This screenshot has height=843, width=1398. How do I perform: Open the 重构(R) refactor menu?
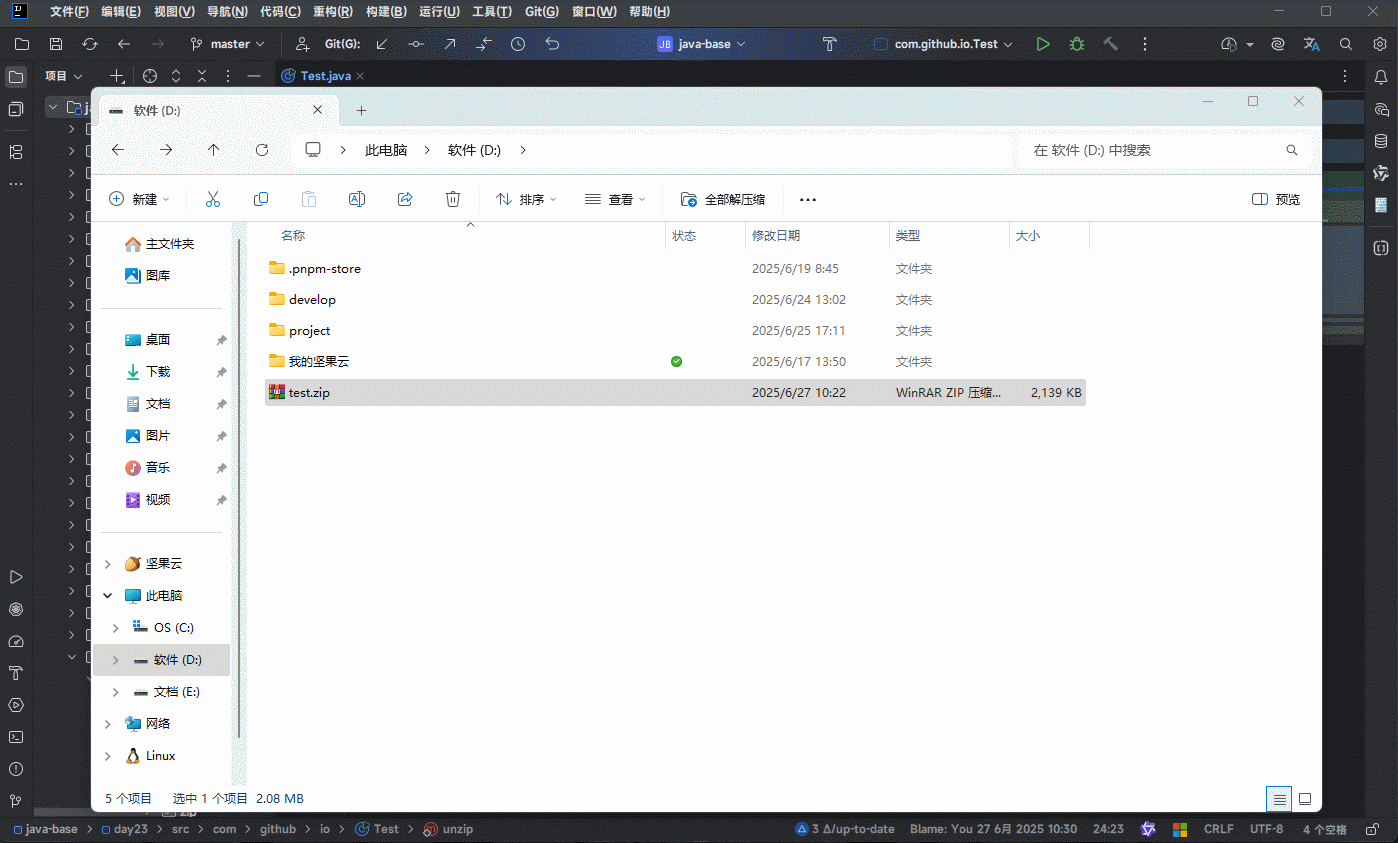click(x=332, y=12)
